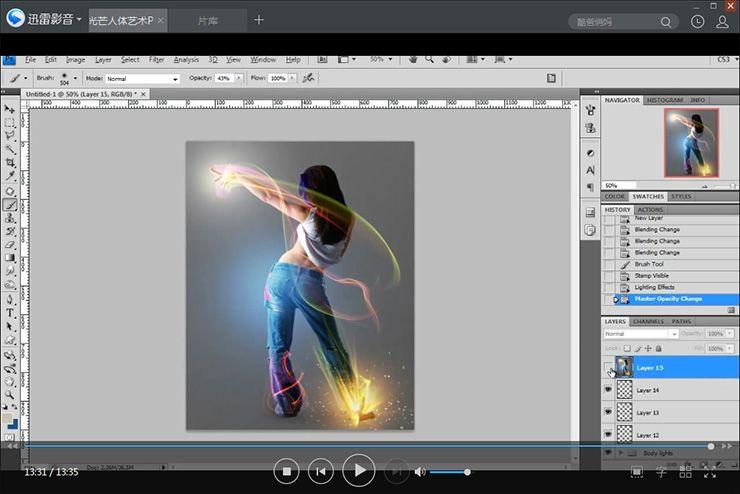Select the Horizontal Type tool

[9, 313]
